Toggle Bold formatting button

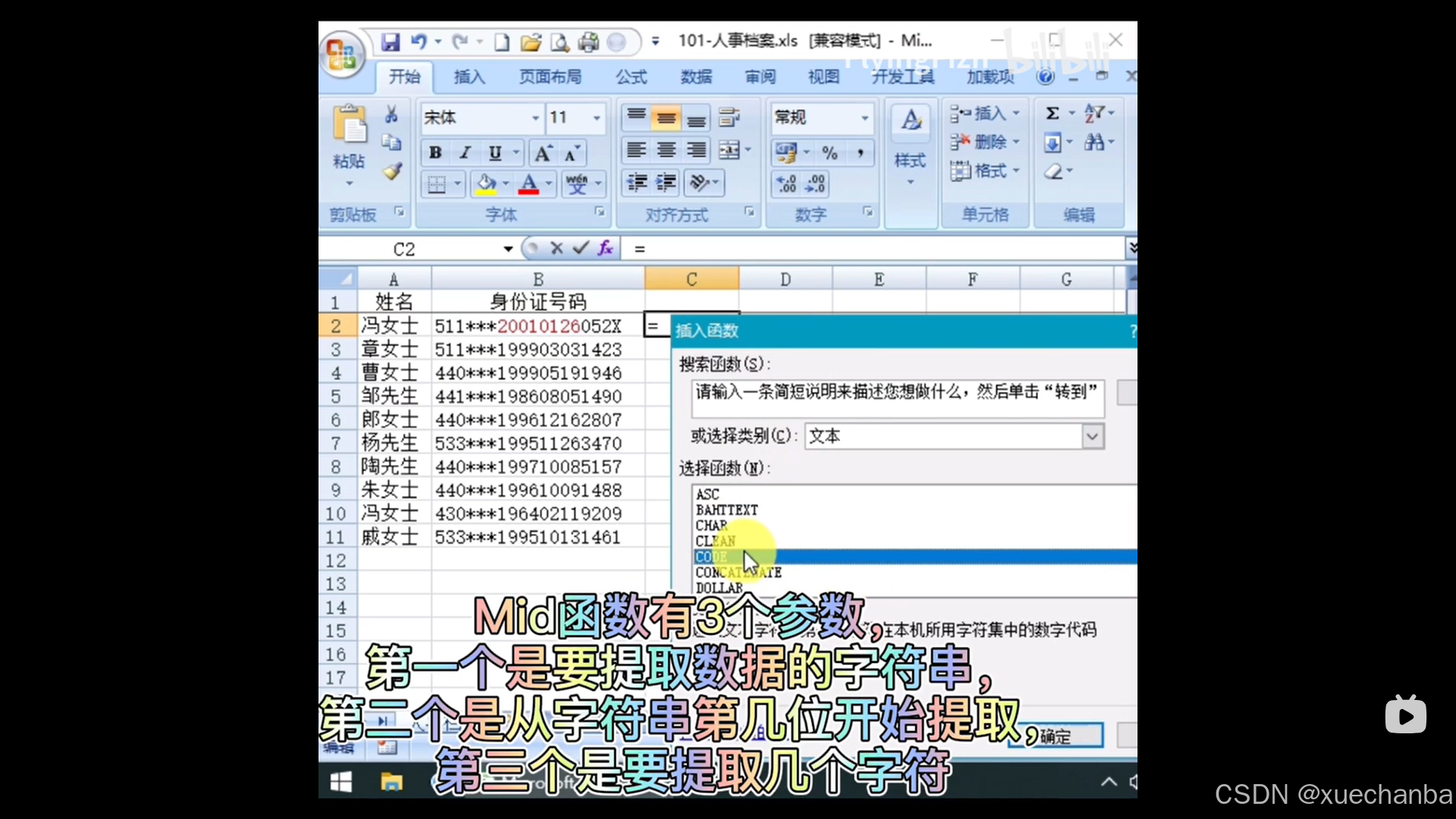pos(435,153)
